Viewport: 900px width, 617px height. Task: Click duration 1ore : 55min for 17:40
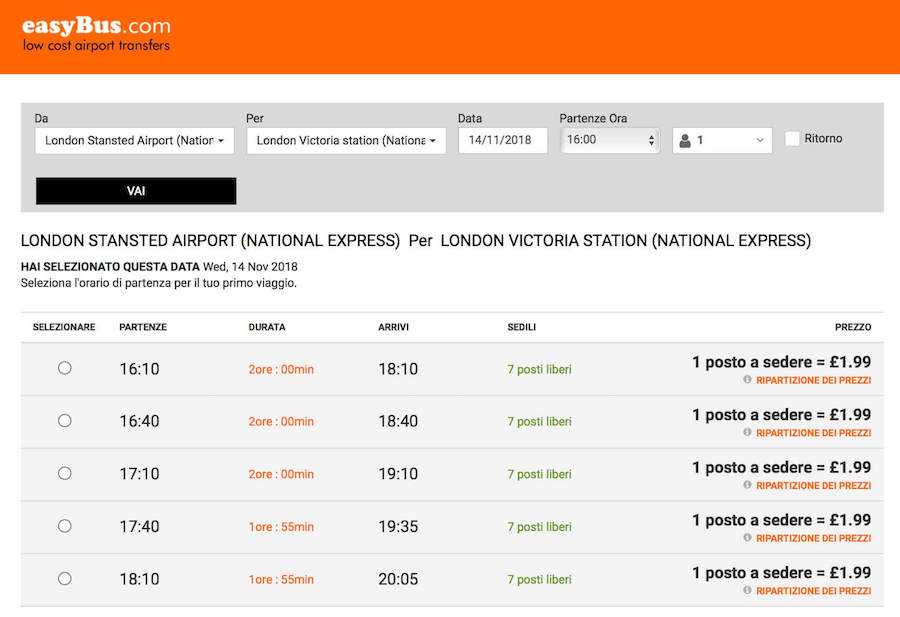click(281, 527)
